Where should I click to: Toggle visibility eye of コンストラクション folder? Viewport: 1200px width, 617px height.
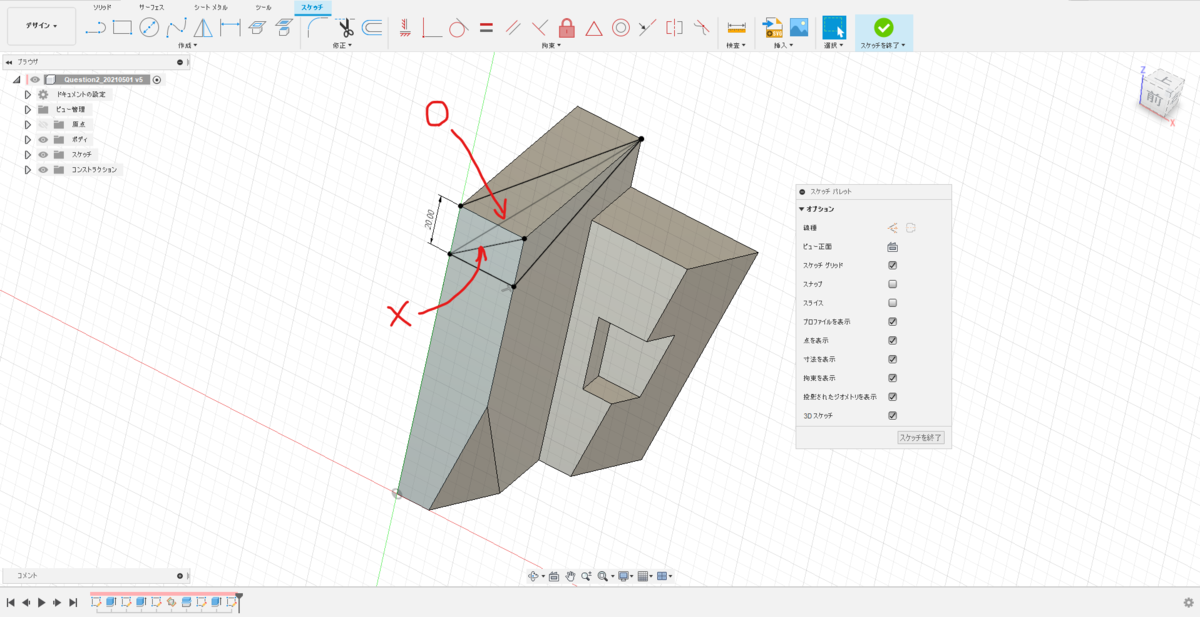pos(43,169)
